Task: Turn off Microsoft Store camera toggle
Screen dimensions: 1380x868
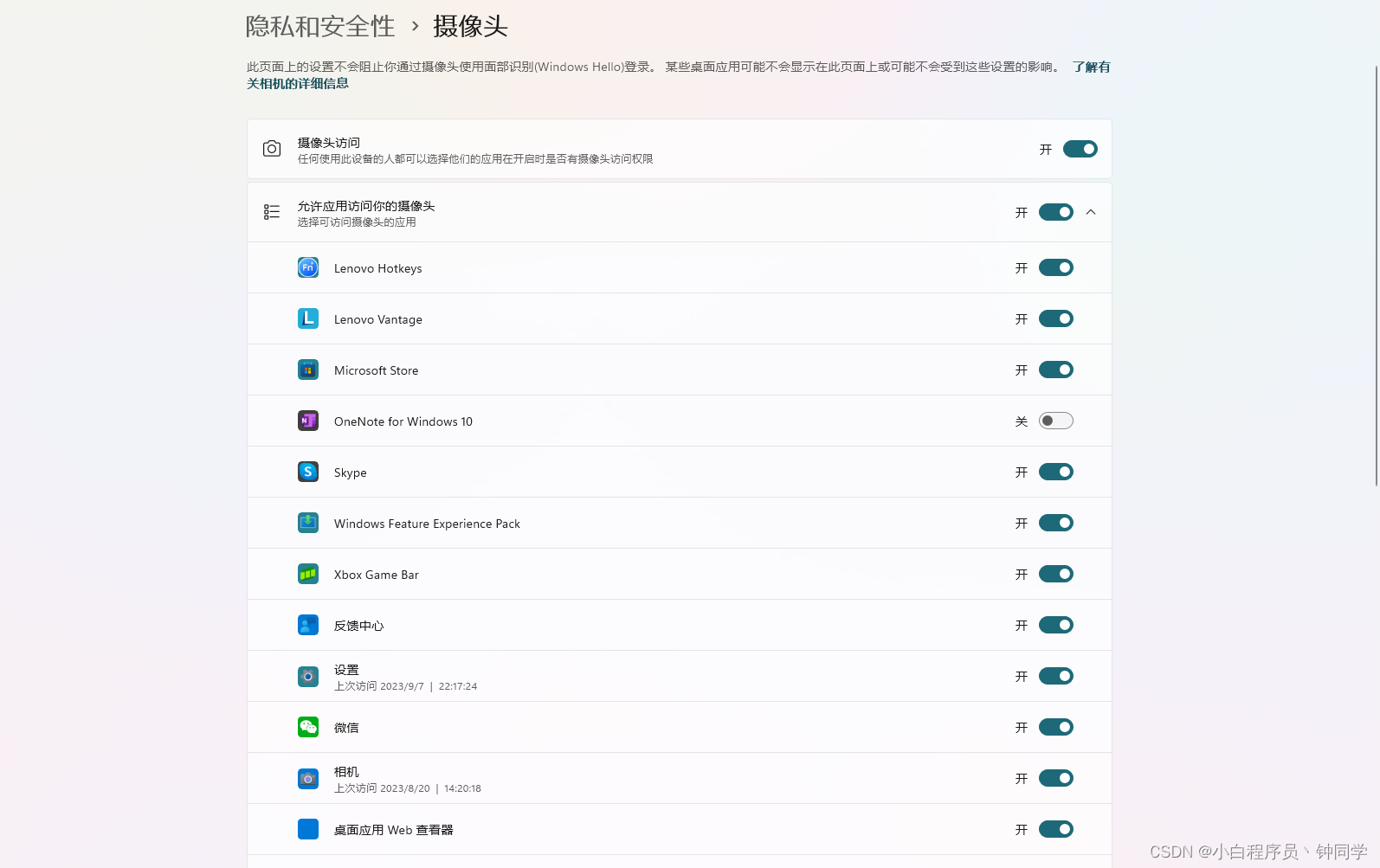Action: click(x=1056, y=370)
